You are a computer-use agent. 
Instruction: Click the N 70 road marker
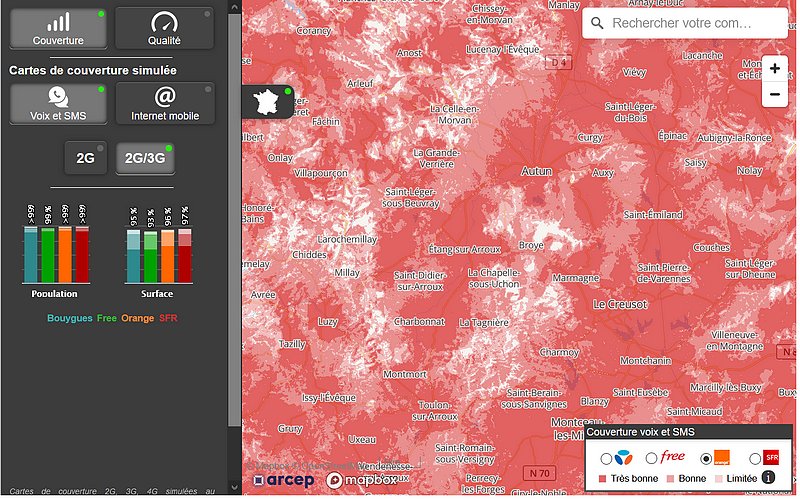pos(539,473)
